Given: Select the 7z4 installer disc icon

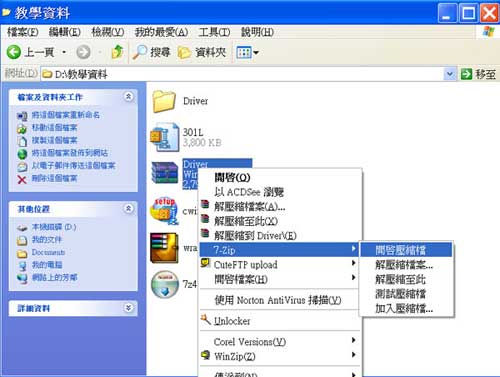Looking at the screenshot, I should 165,284.
